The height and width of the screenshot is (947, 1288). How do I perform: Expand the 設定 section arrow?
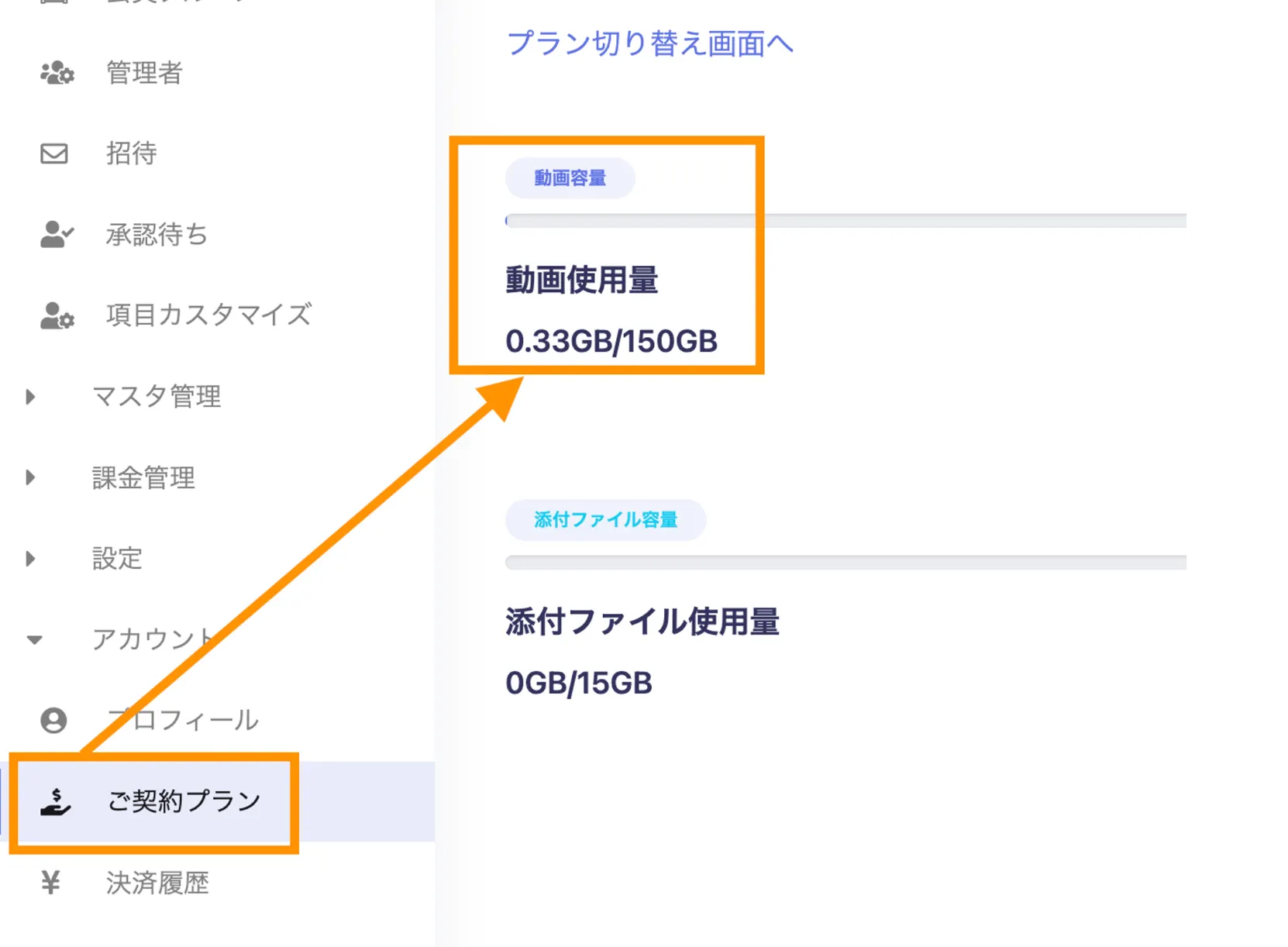pos(30,559)
